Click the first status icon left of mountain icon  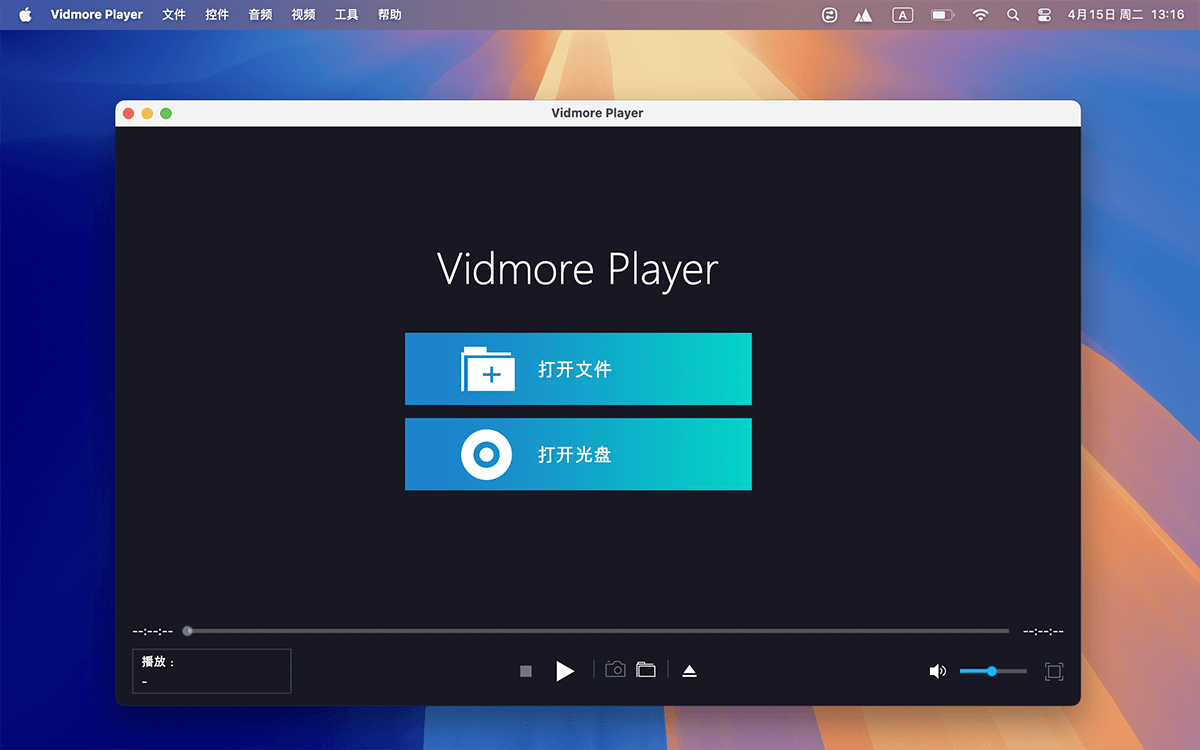[829, 15]
